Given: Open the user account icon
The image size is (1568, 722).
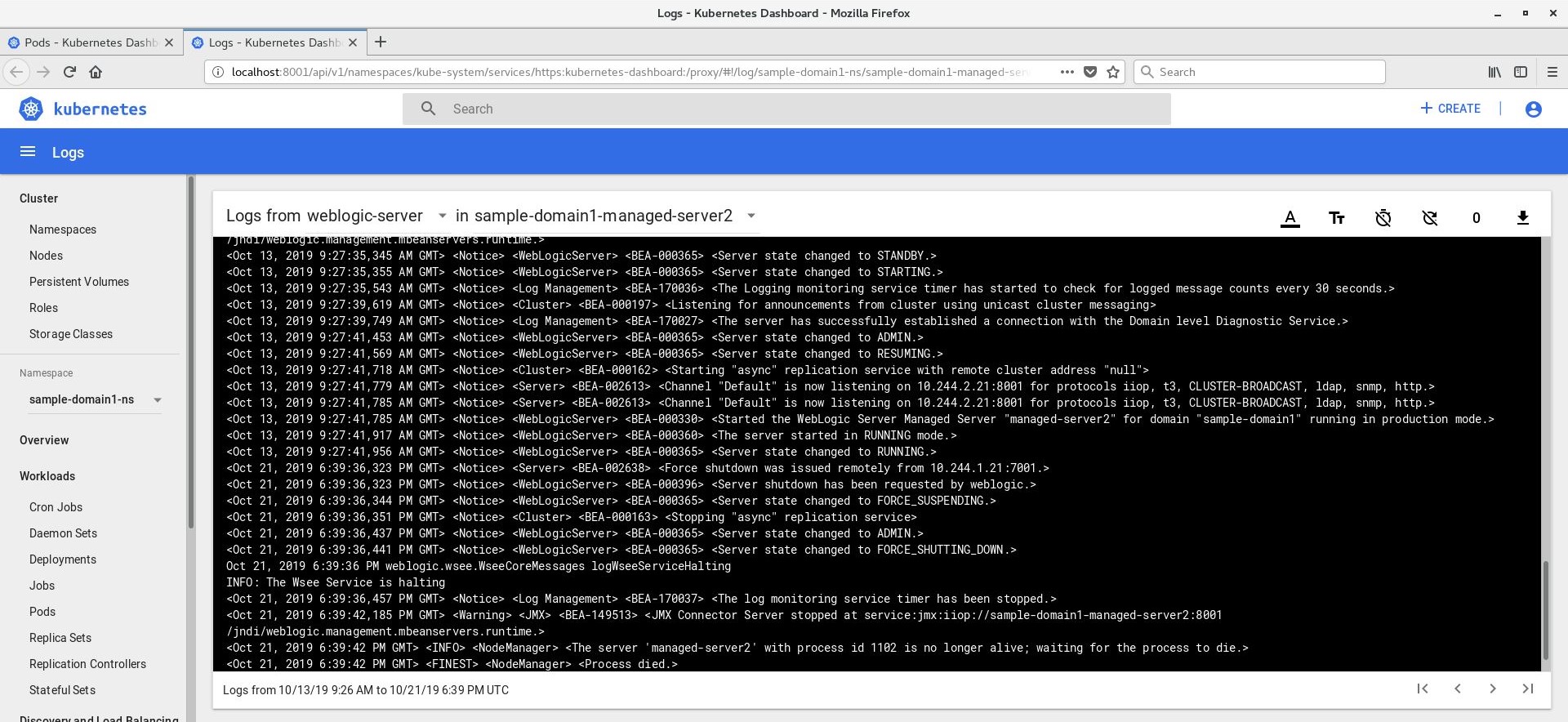Looking at the screenshot, I should 1534,109.
